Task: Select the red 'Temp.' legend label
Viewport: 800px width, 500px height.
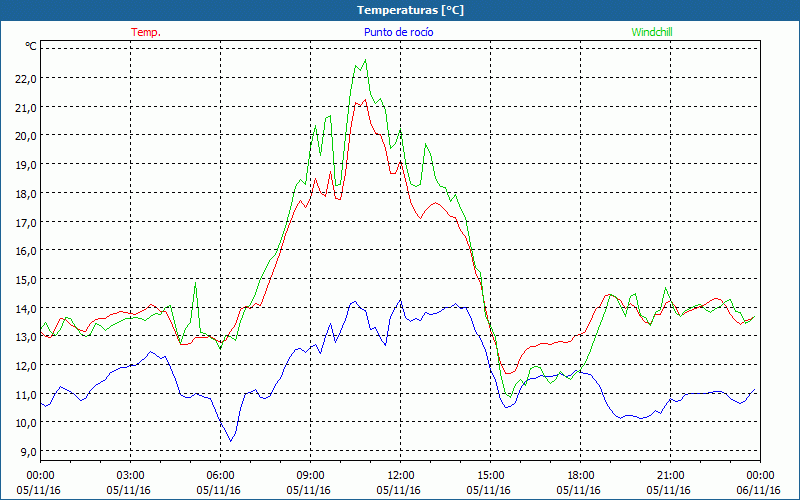Action: (146, 32)
